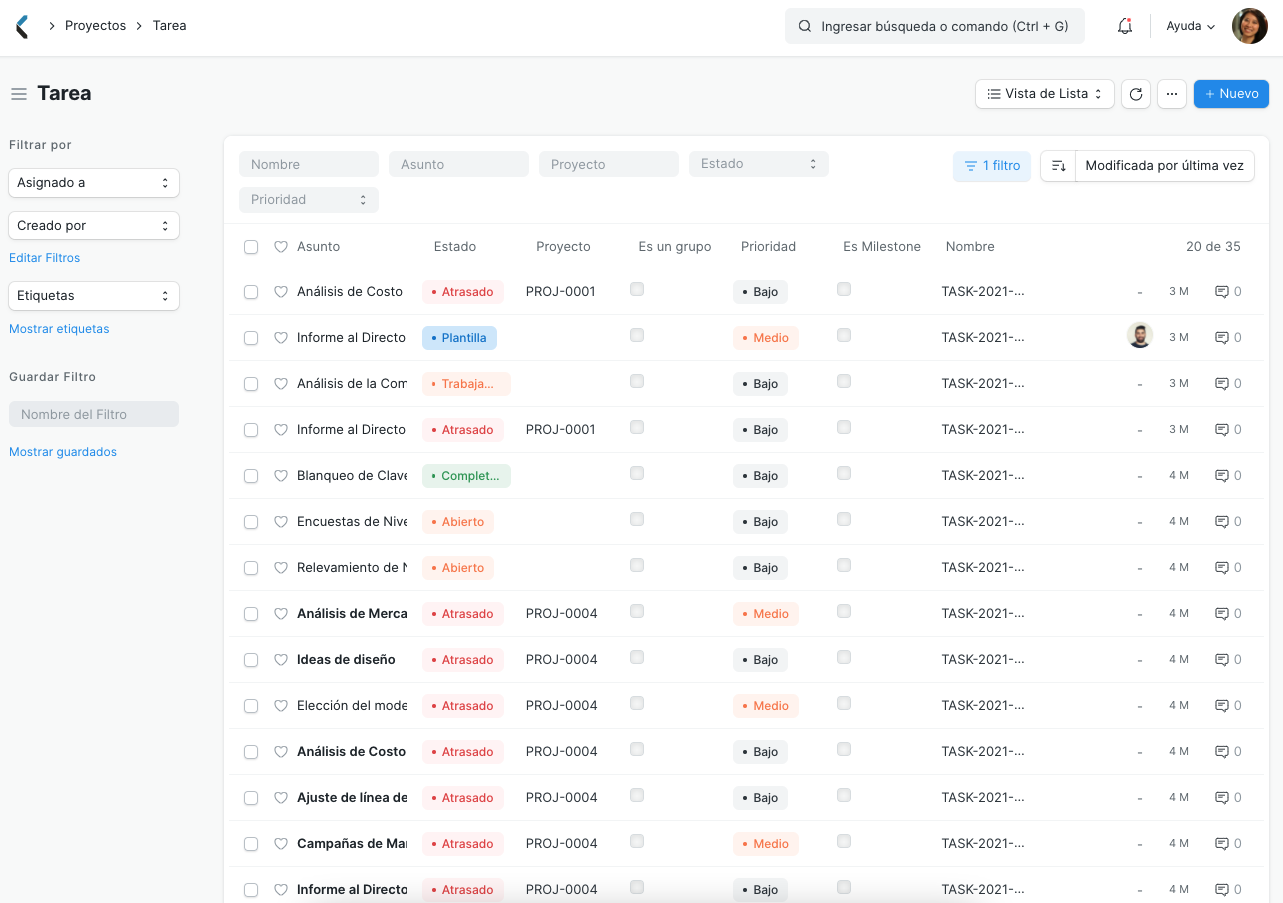Screen dimensions: 1283x903
Task: Select the Análisis de la Com row checkbox
Action: pyautogui.click(x=251, y=384)
